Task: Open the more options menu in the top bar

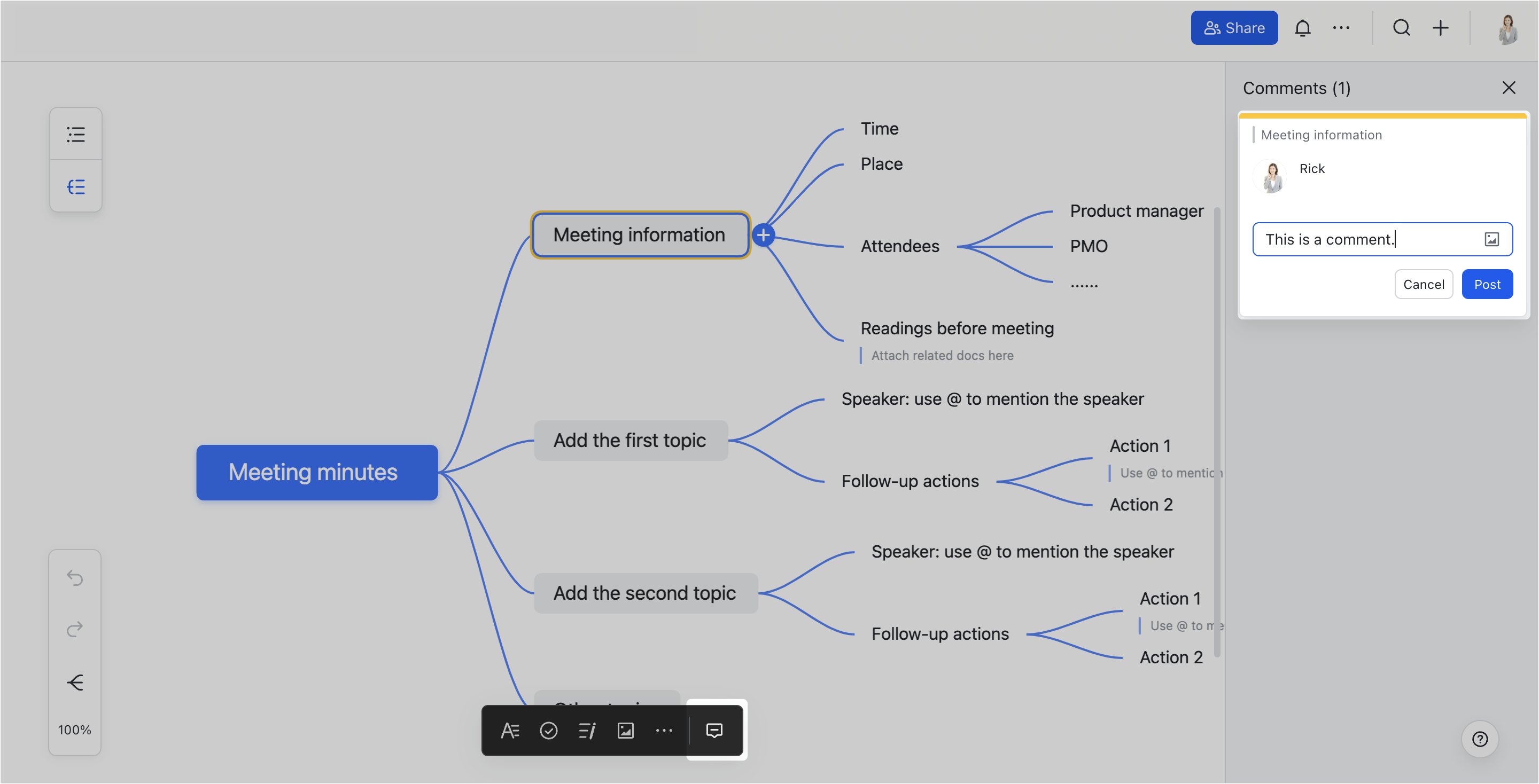Action: coord(1342,27)
